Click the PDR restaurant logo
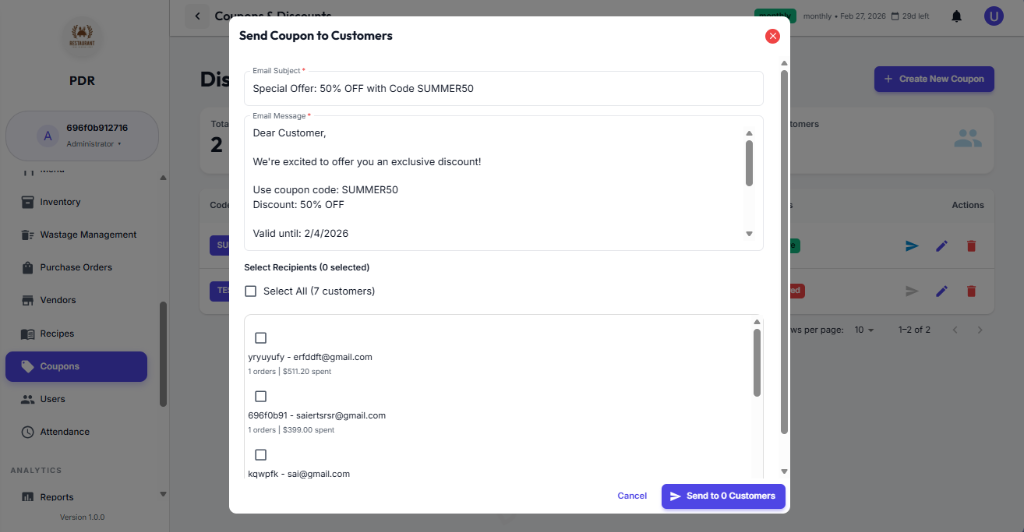Screen dimensions: 1024x532 click(x=82, y=35)
